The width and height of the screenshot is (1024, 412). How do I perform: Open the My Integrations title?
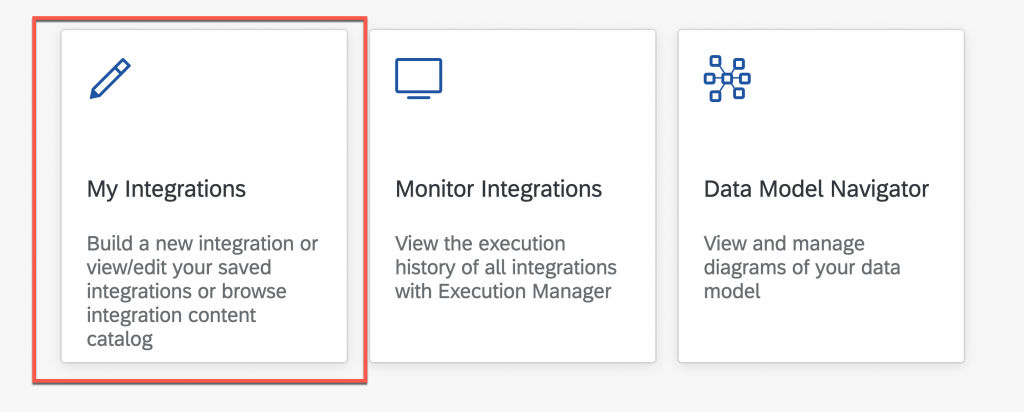coord(167,189)
